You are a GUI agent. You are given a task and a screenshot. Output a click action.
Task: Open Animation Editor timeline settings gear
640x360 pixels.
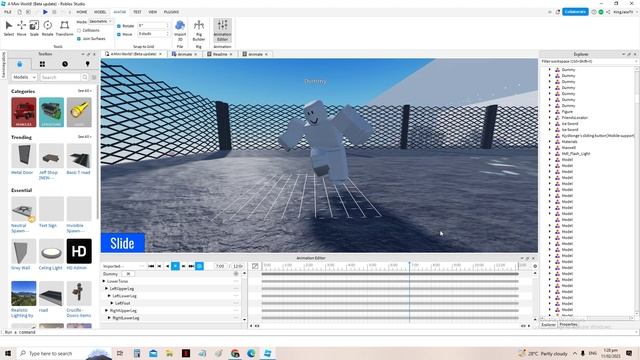click(x=535, y=266)
